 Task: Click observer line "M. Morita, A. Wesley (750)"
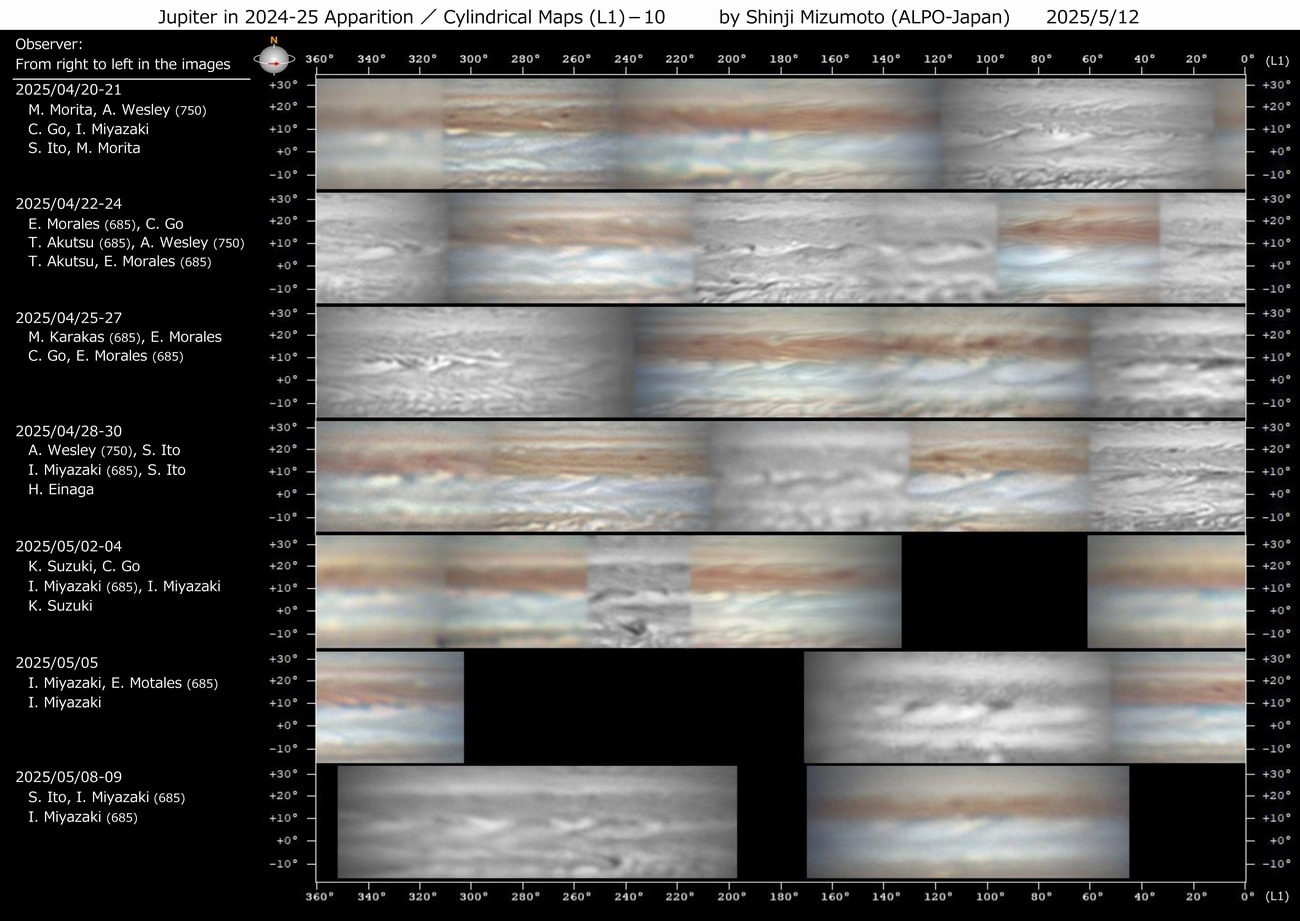point(117,109)
